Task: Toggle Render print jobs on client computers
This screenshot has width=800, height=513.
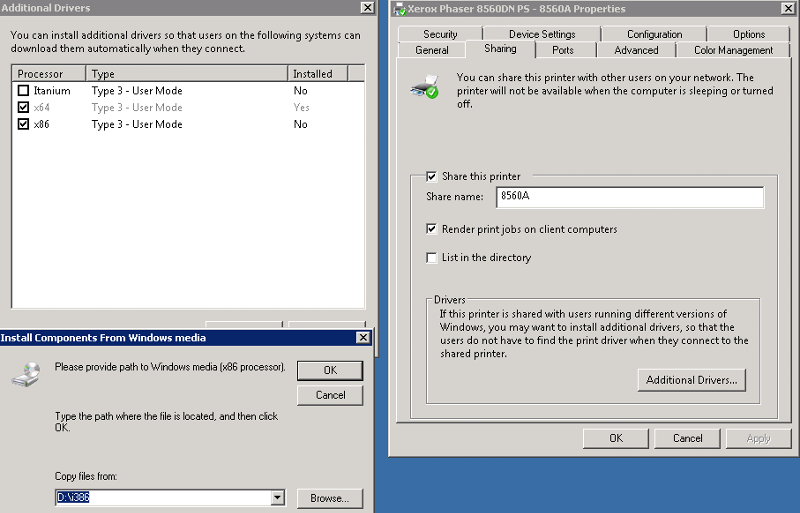Action: tap(432, 229)
